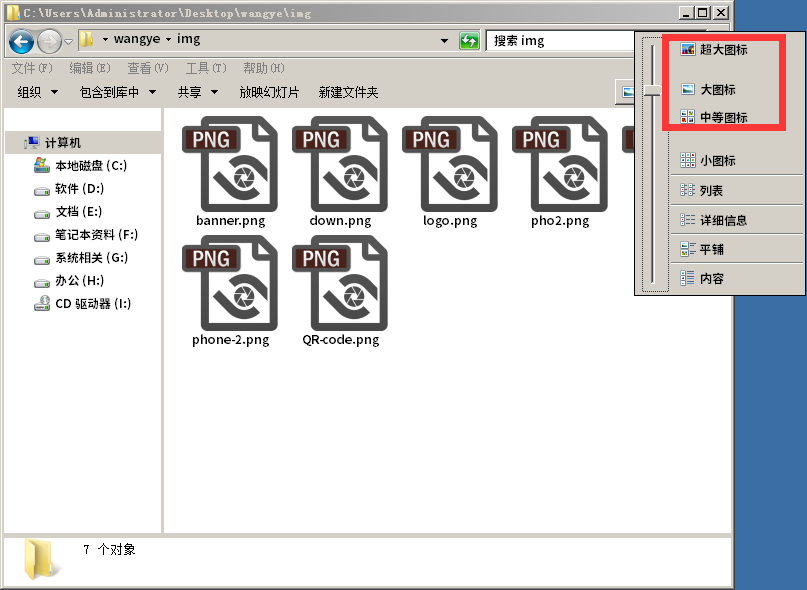Viewport: 807px width, 590px height.
Task: Open the address bar history dropdown arrow
Action: [x=445, y=41]
